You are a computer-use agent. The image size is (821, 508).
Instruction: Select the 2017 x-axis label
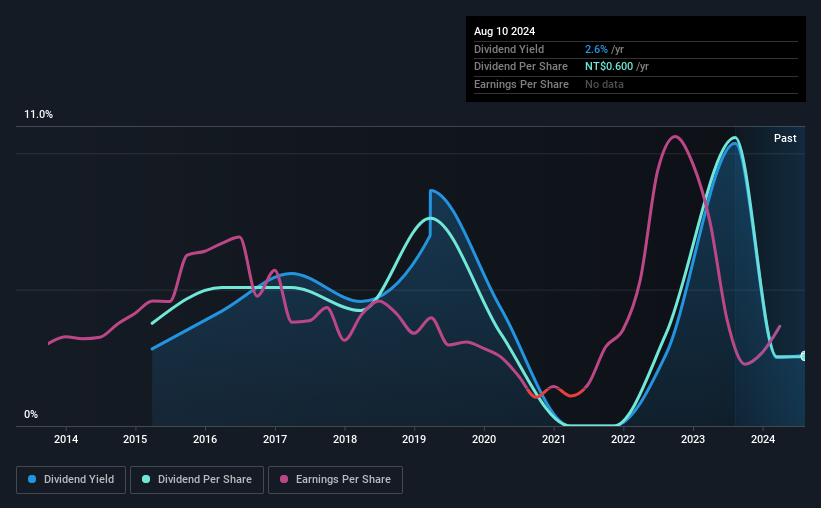[x=275, y=439]
